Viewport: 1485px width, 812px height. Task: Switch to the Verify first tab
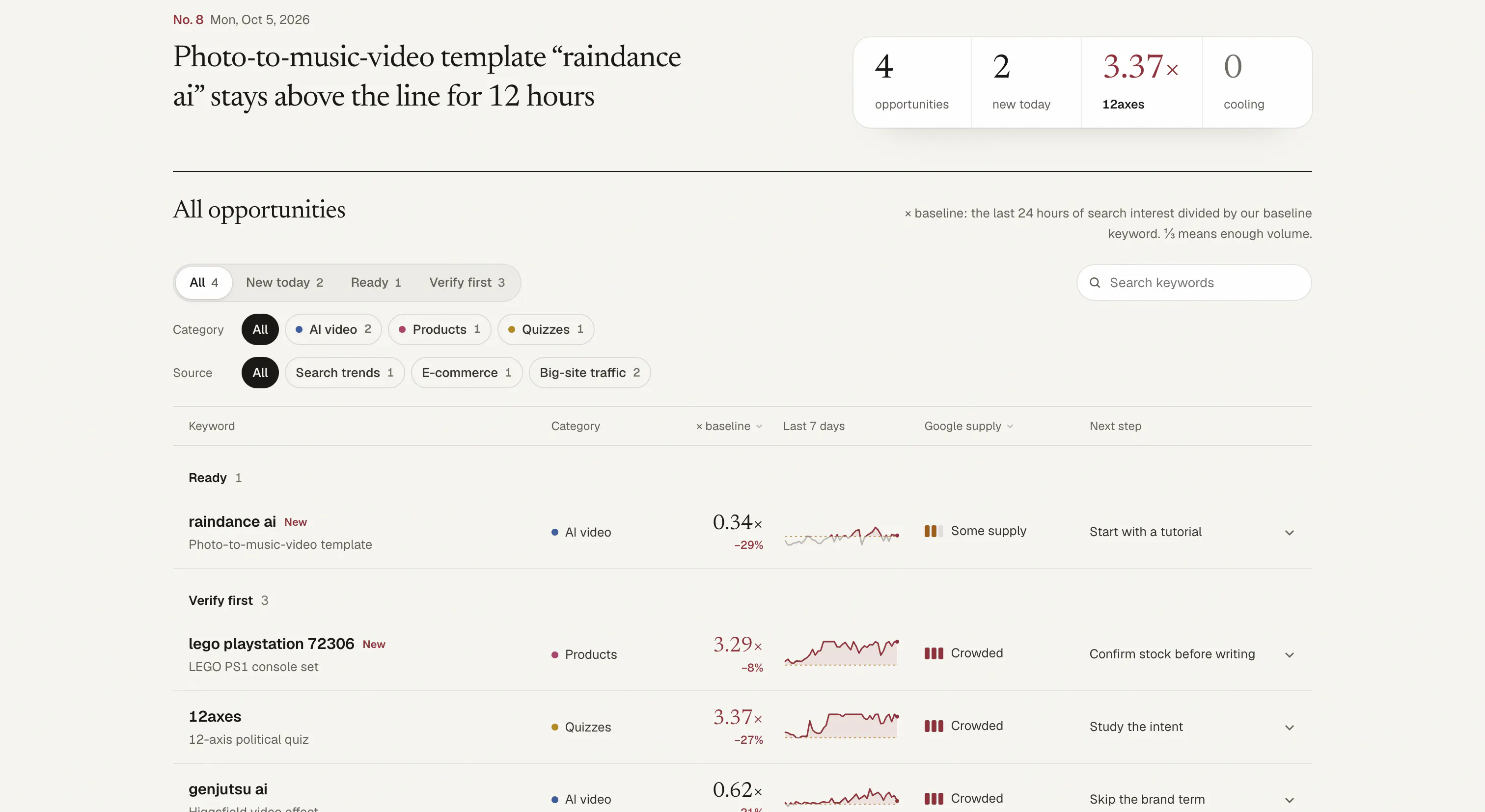(x=467, y=282)
